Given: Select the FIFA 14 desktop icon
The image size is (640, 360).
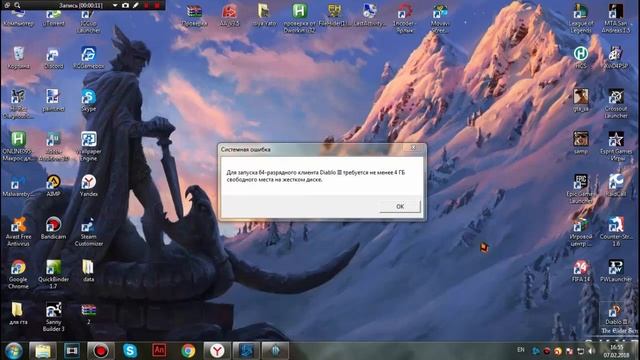Looking at the screenshot, I should [581, 271].
